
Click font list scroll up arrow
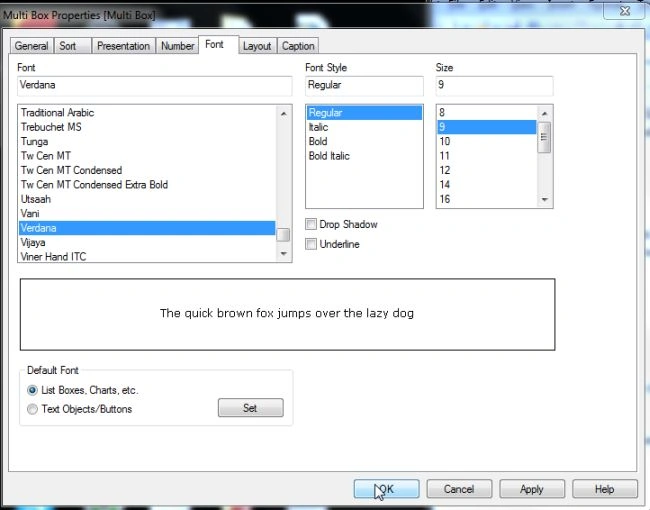click(x=284, y=114)
